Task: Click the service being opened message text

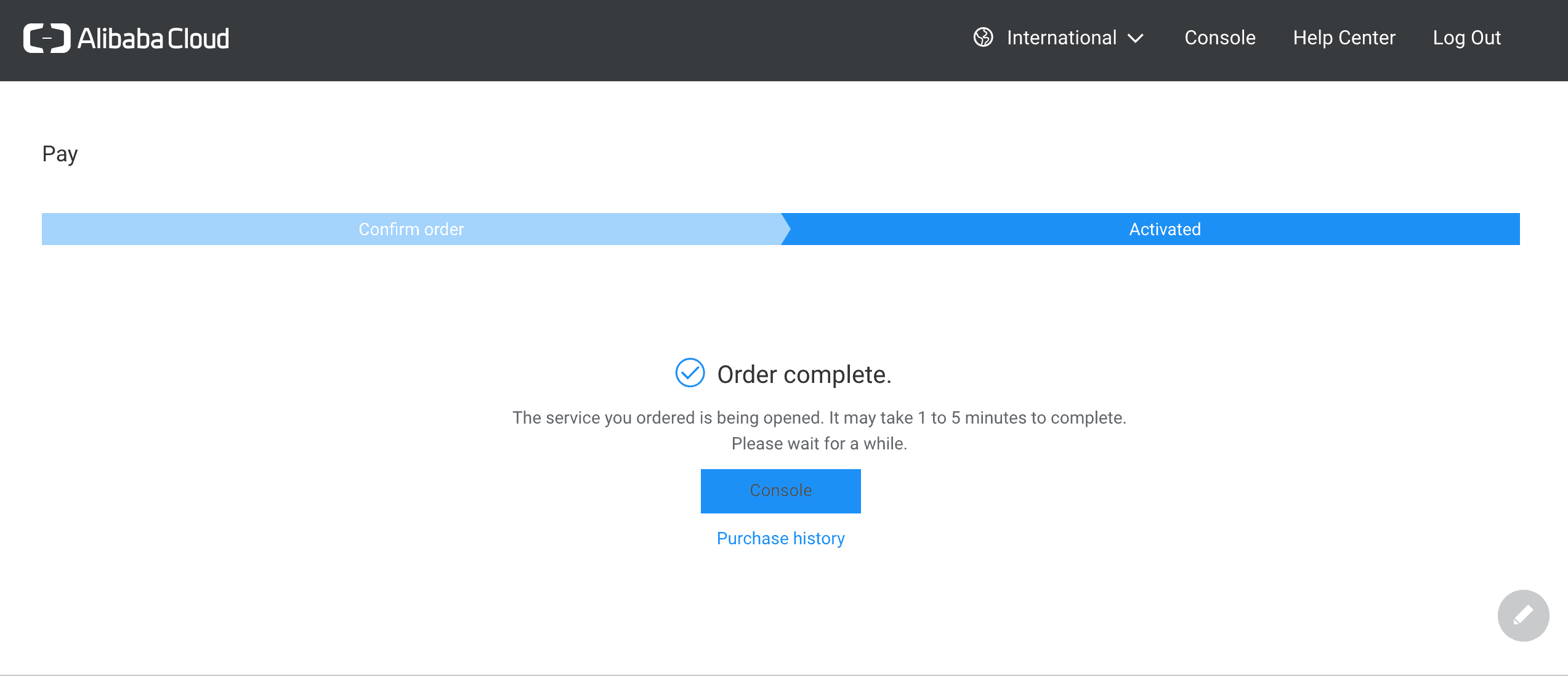Action: point(819,418)
